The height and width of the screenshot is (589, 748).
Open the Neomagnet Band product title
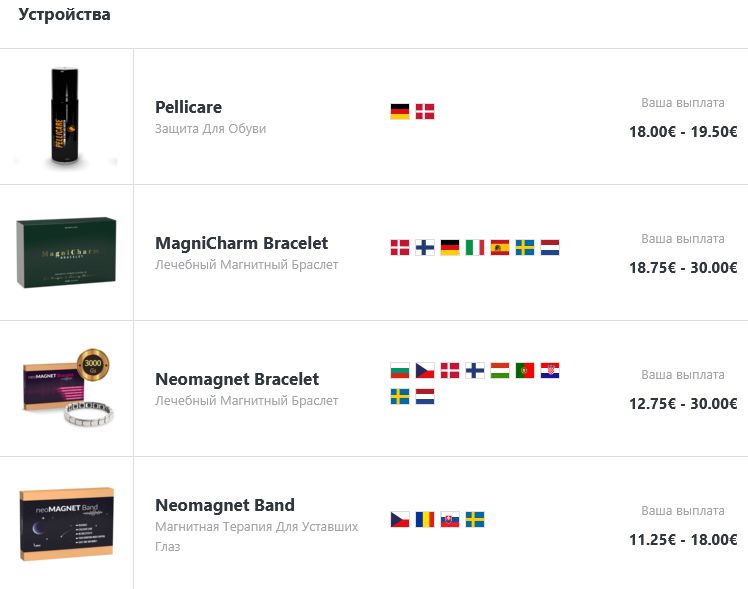point(225,505)
